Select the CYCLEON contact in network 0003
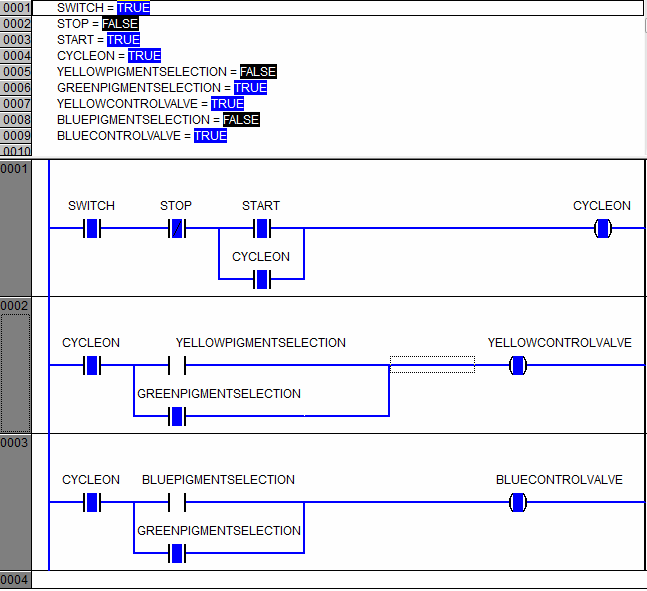Viewport: 647px width, 591px height. pos(92,502)
